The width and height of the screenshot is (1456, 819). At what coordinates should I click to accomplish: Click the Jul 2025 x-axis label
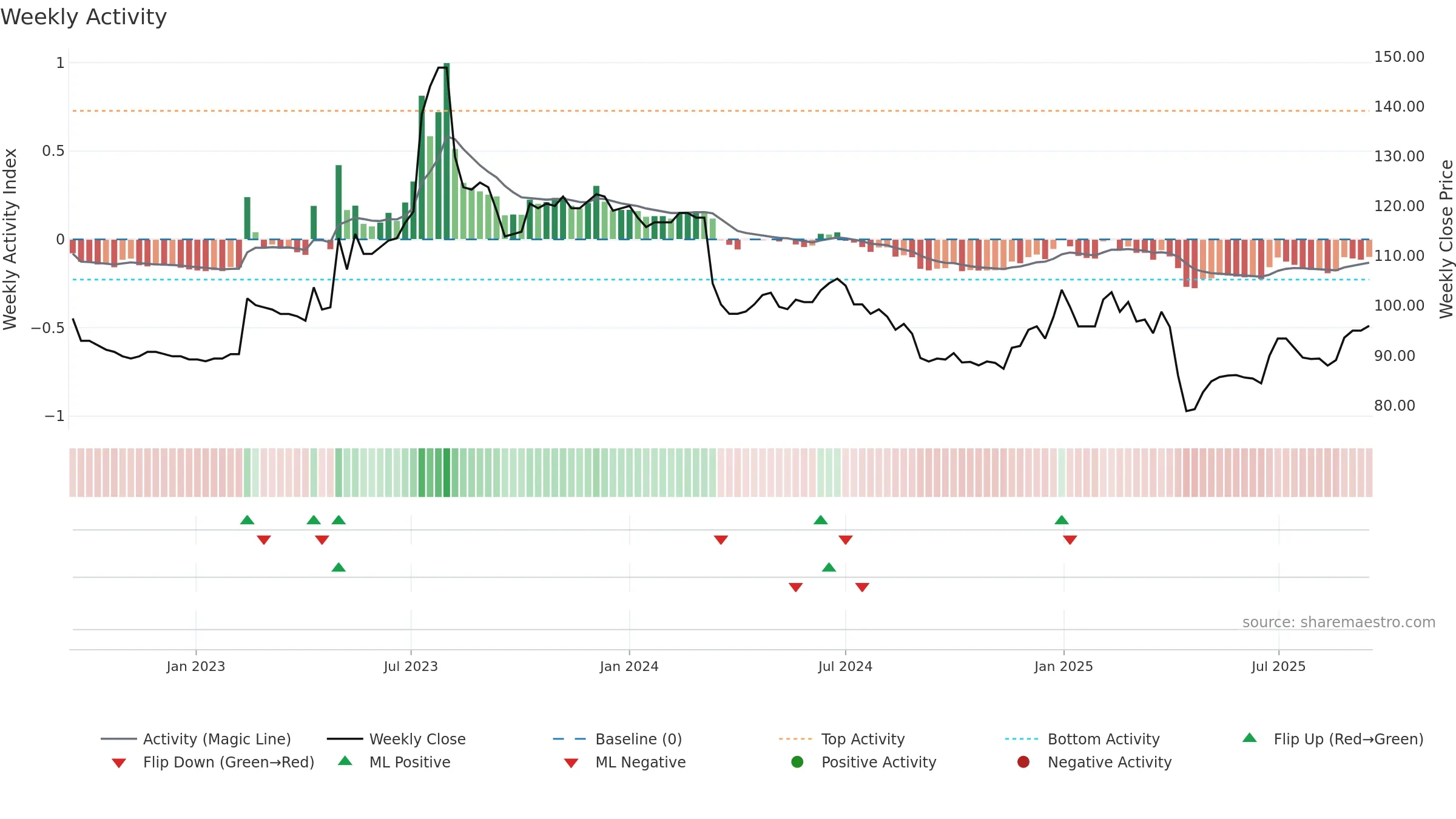[x=1278, y=666]
